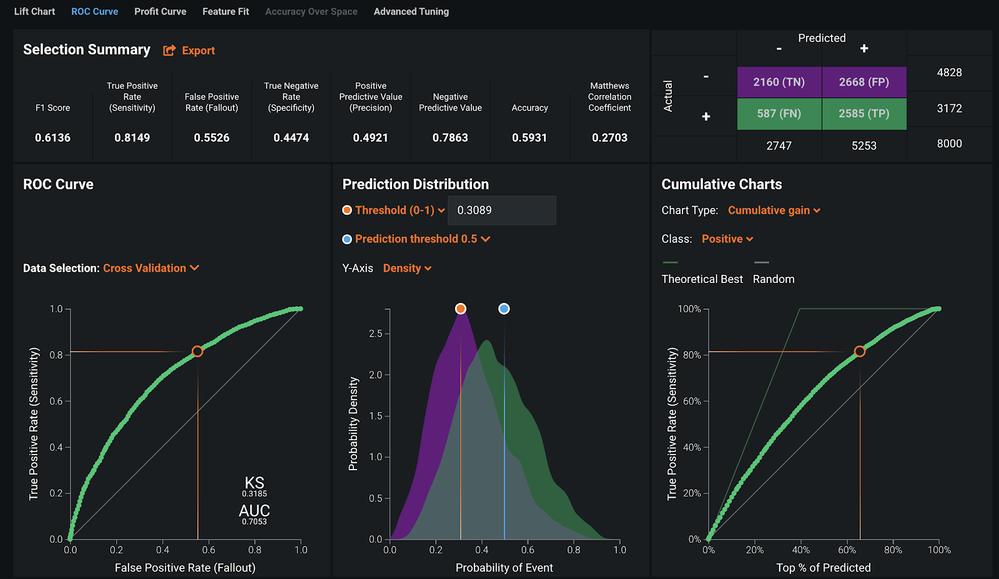
Task: Open the Profit Curve tab
Action: (x=160, y=11)
